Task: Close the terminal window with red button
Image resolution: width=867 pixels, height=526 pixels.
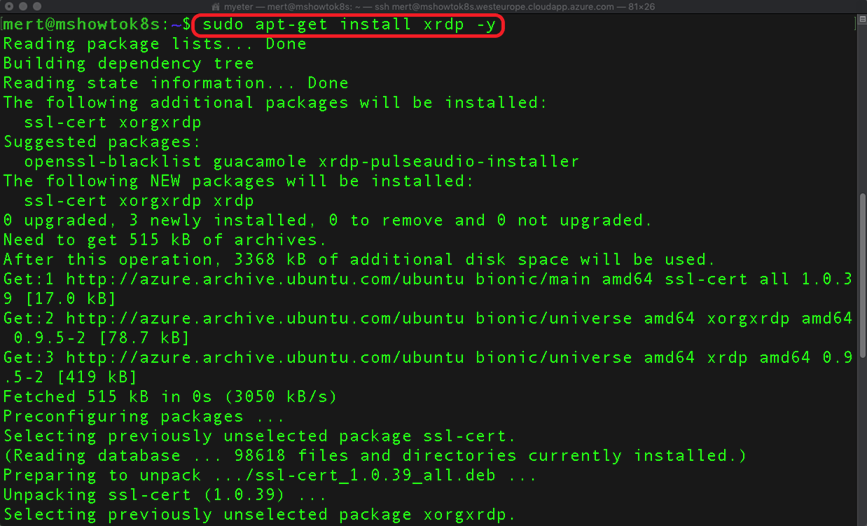Action: tap(9, 6)
